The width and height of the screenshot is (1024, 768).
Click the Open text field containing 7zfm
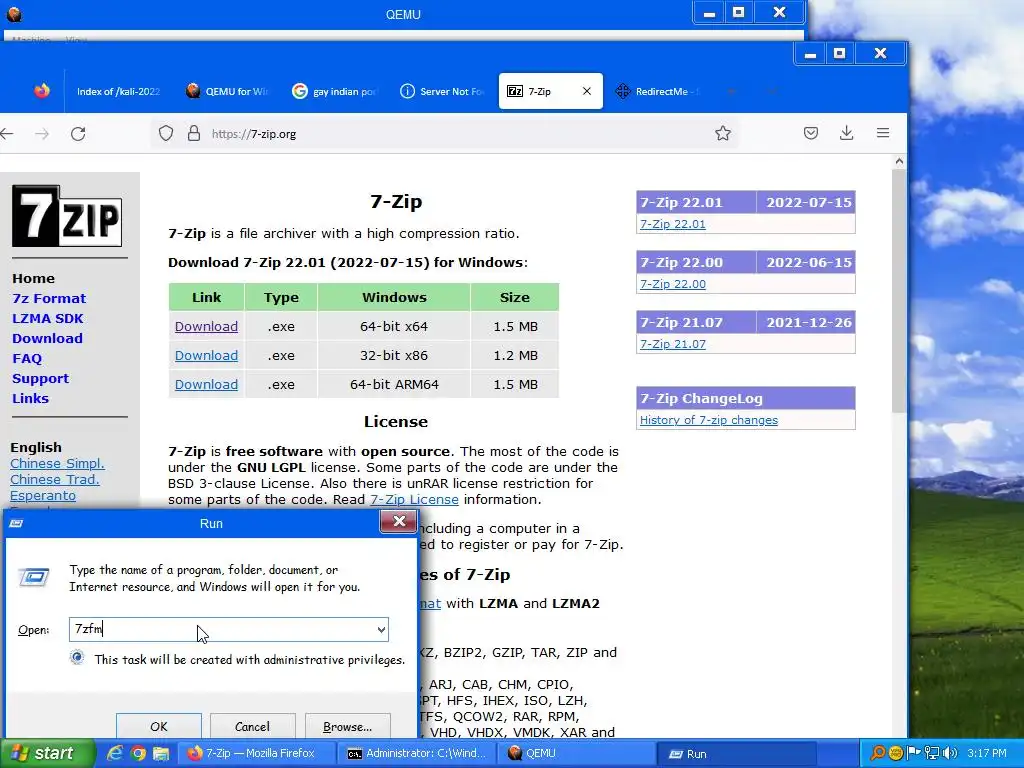[x=229, y=630]
